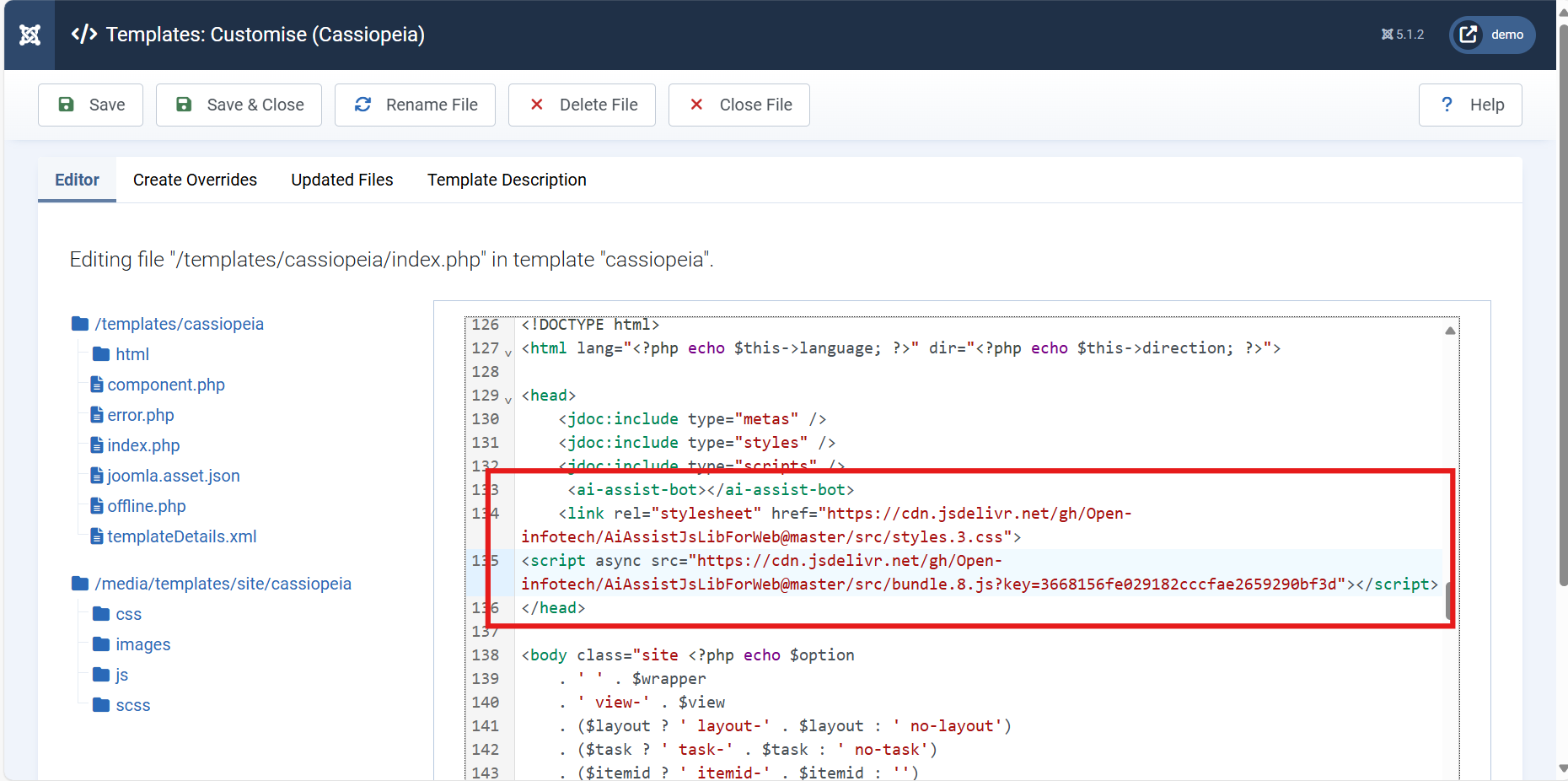
Task: Click the images folder icon
Action: pos(101,644)
